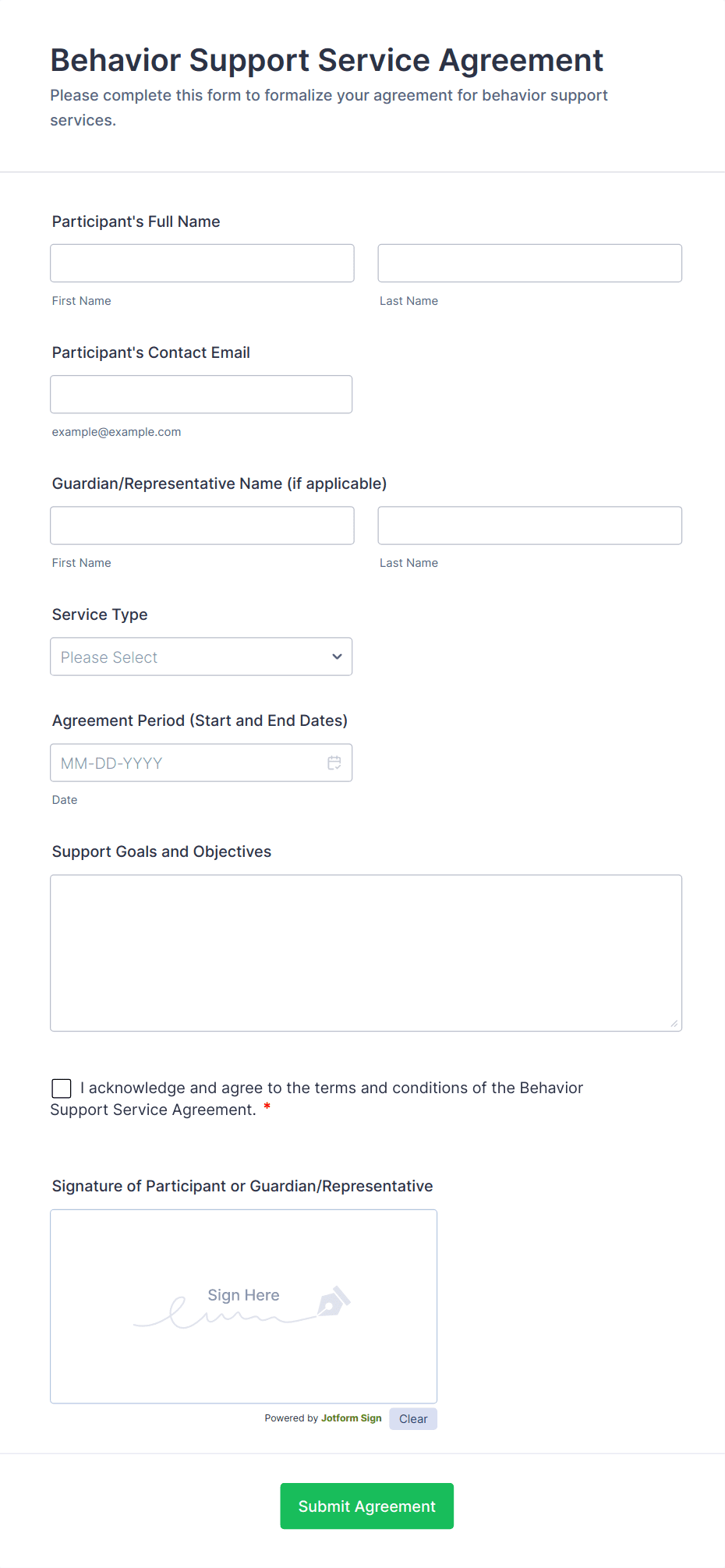Click the Support Goals and Objectives textarea
725x1568 pixels.
(366, 953)
